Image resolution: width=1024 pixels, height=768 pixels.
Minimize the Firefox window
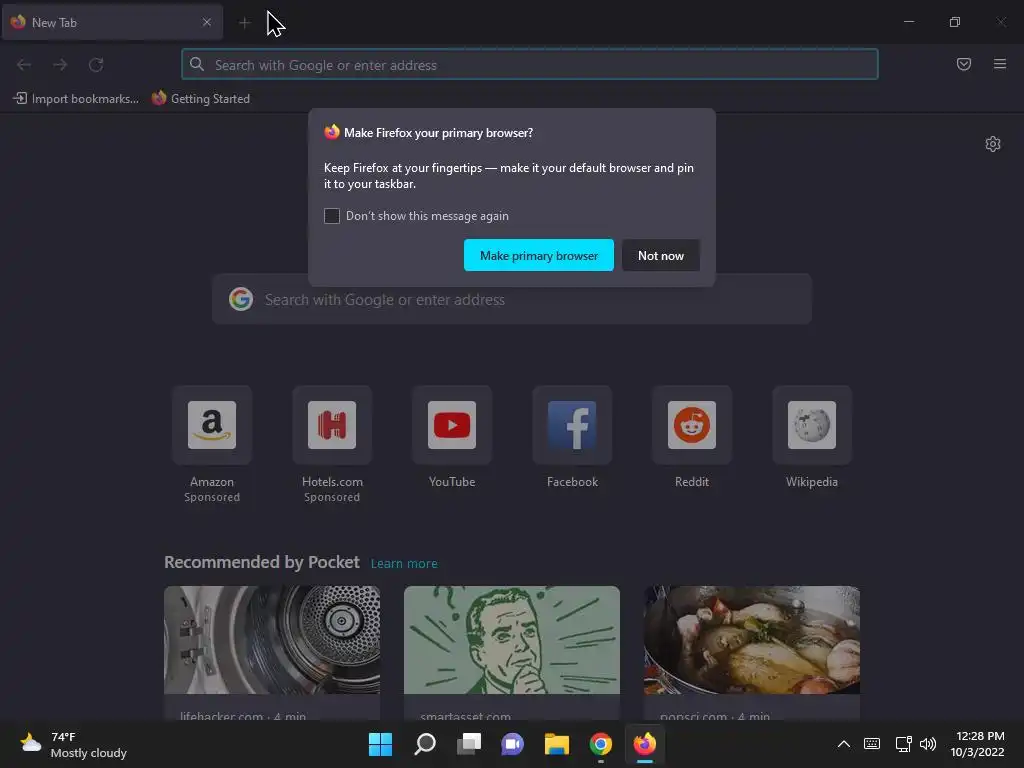tap(908, 22)
